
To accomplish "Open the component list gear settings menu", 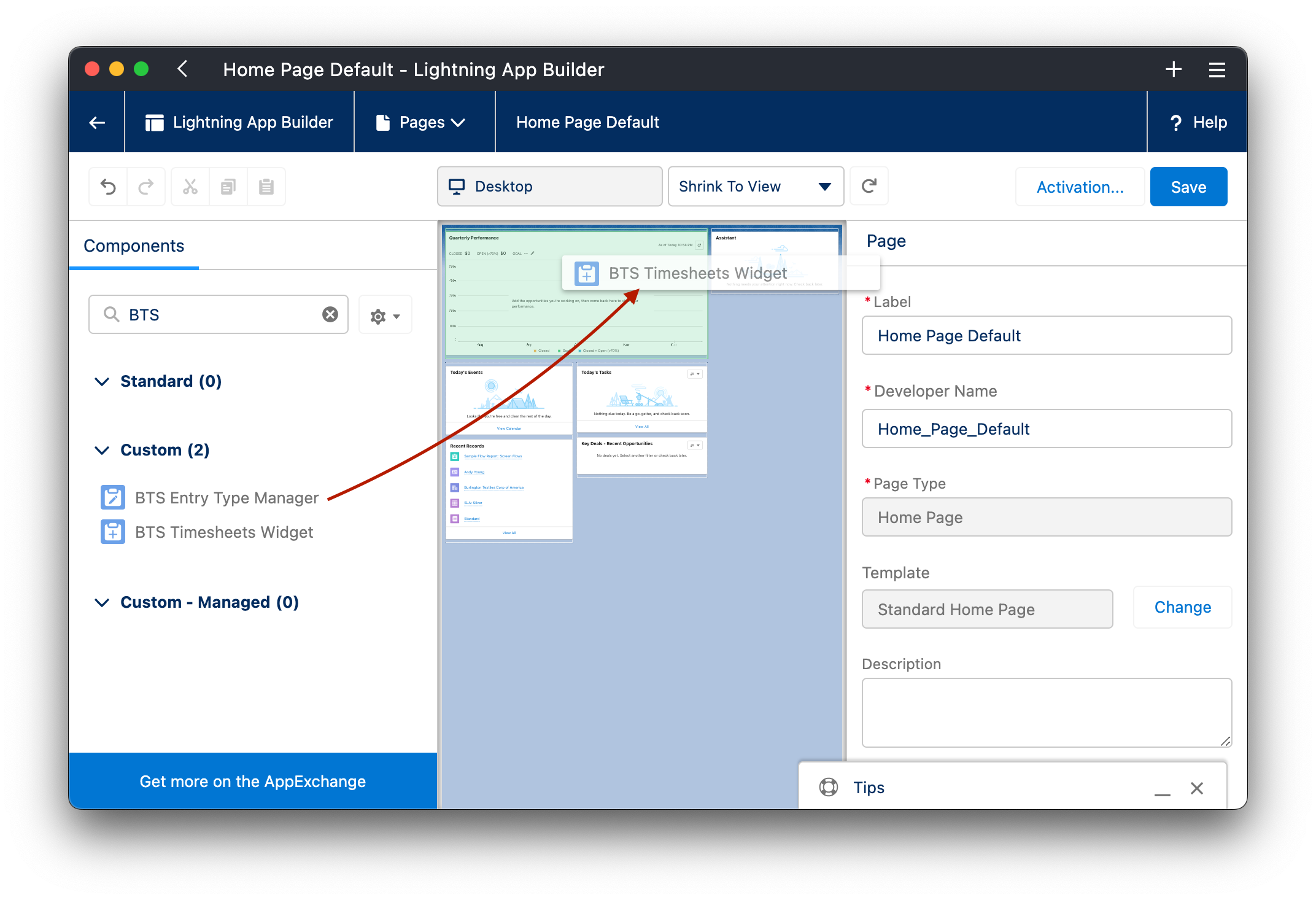I will (385, 315).
